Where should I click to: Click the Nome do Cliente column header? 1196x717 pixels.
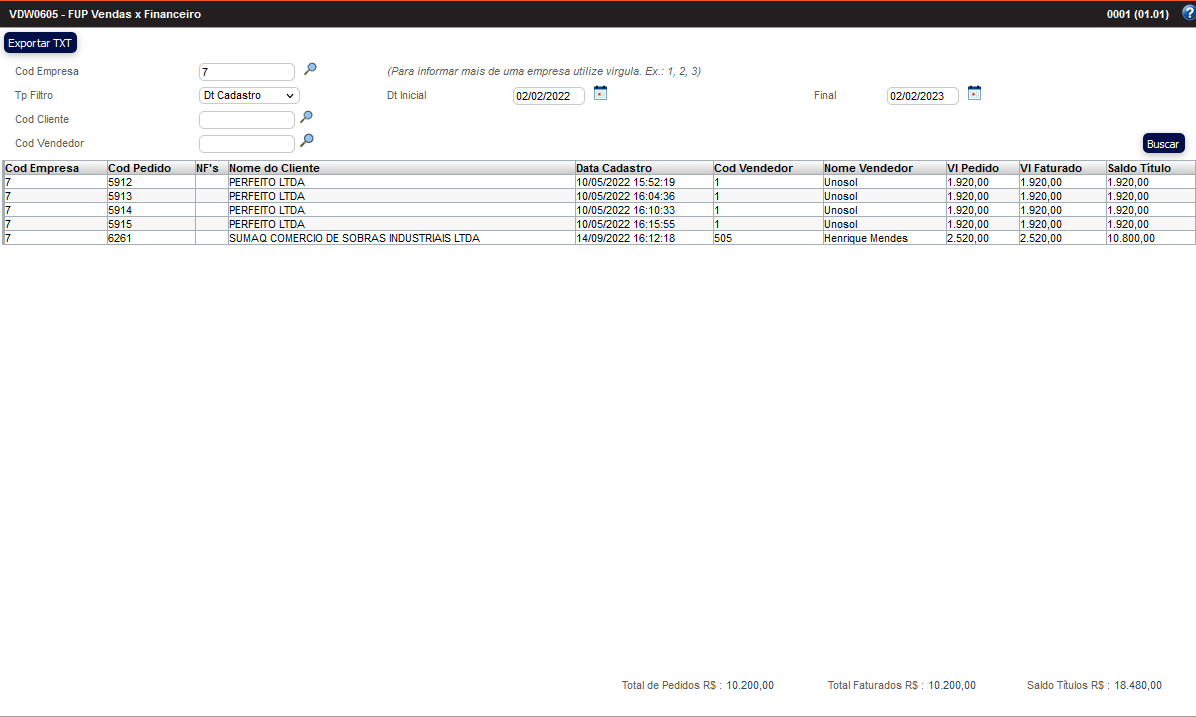[274, 168]
